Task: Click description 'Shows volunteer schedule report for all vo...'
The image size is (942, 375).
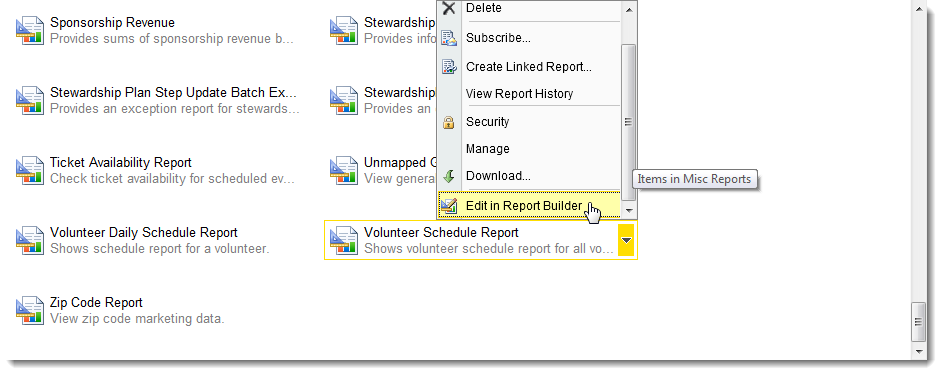Action: click(x=488, y=248)
